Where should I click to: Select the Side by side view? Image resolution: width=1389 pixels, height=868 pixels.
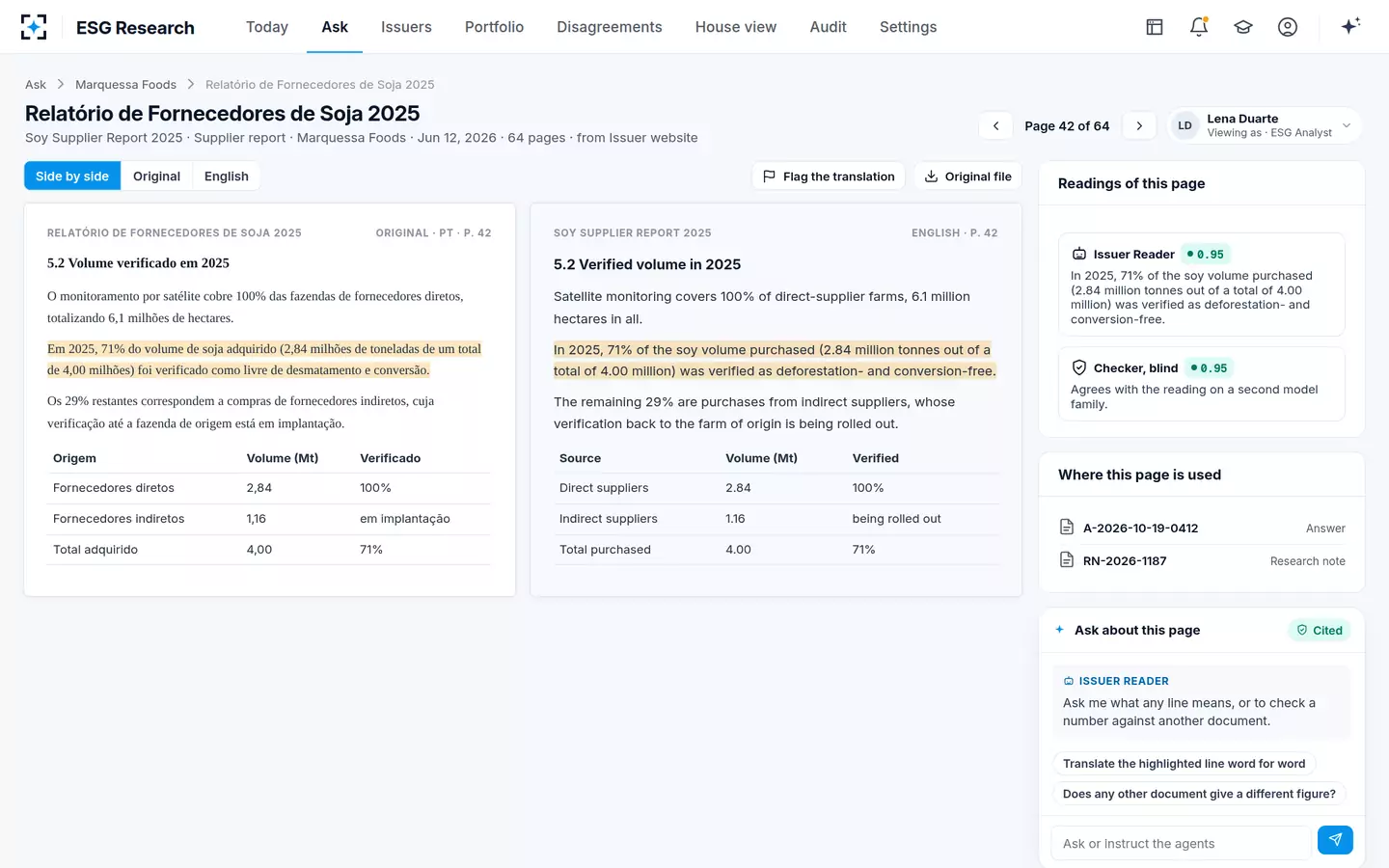tap(72, 176)
